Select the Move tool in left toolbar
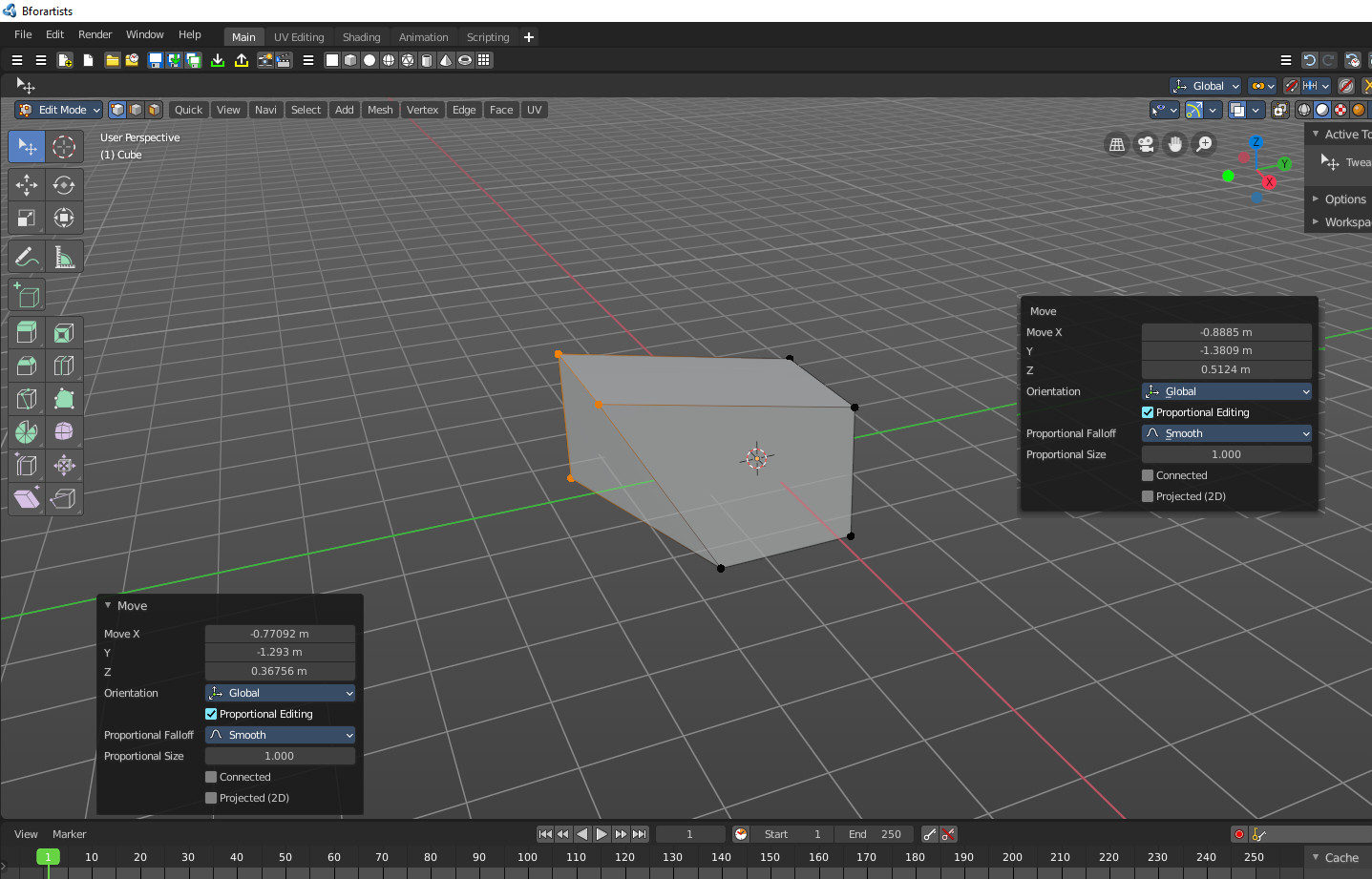This screenshot has width=1372, height=879. tap(27, 185)
